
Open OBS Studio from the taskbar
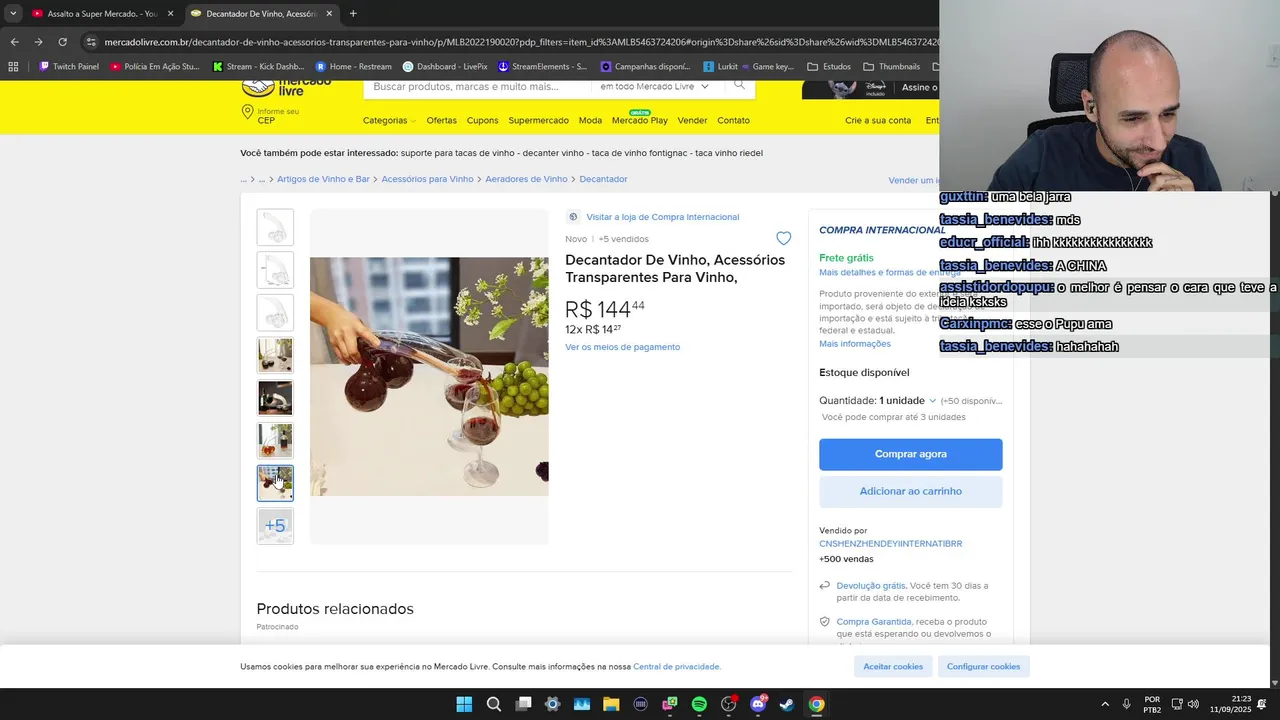pyautogui.click(x=728, y=704)
